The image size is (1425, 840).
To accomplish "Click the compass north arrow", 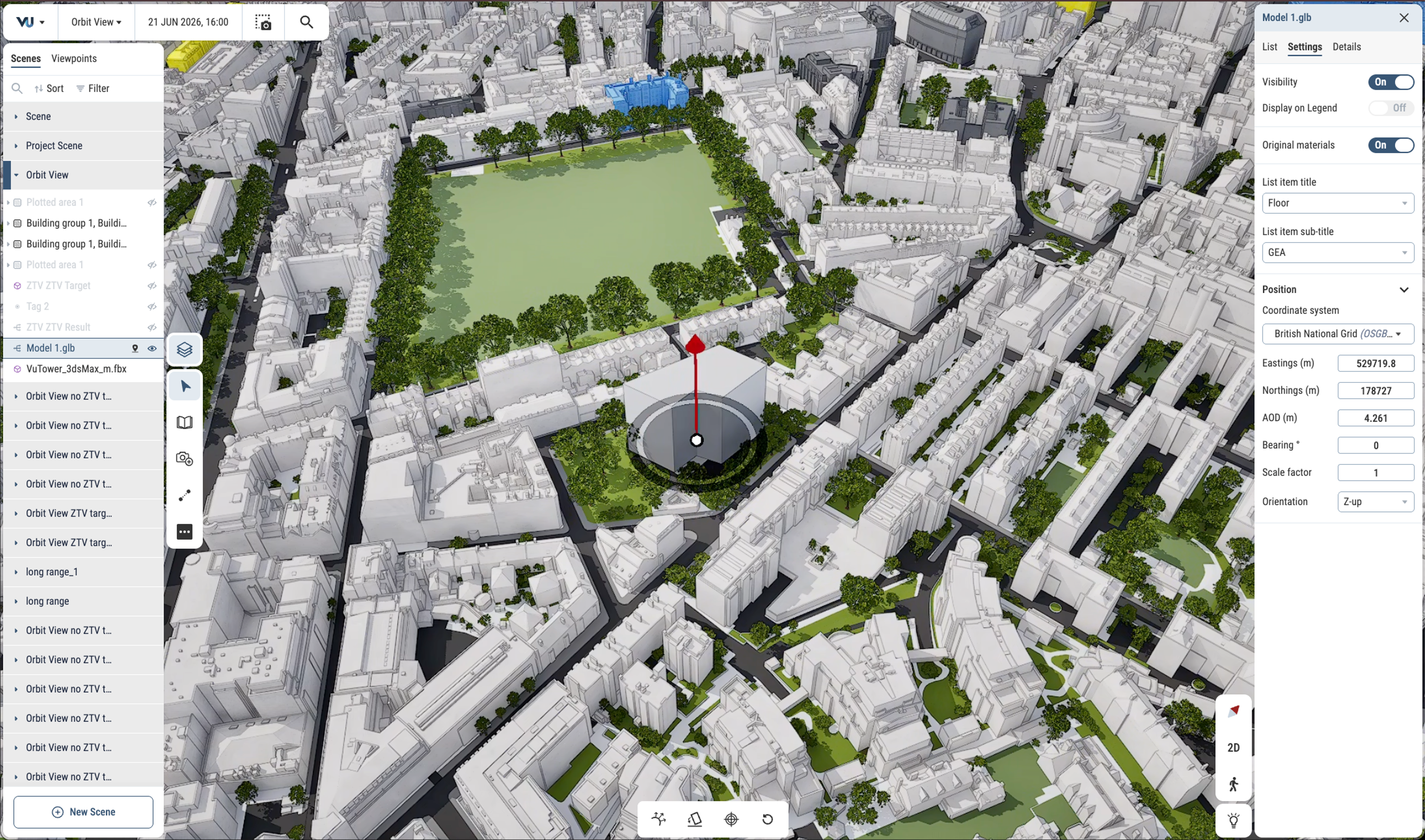I will (1234, 711).
